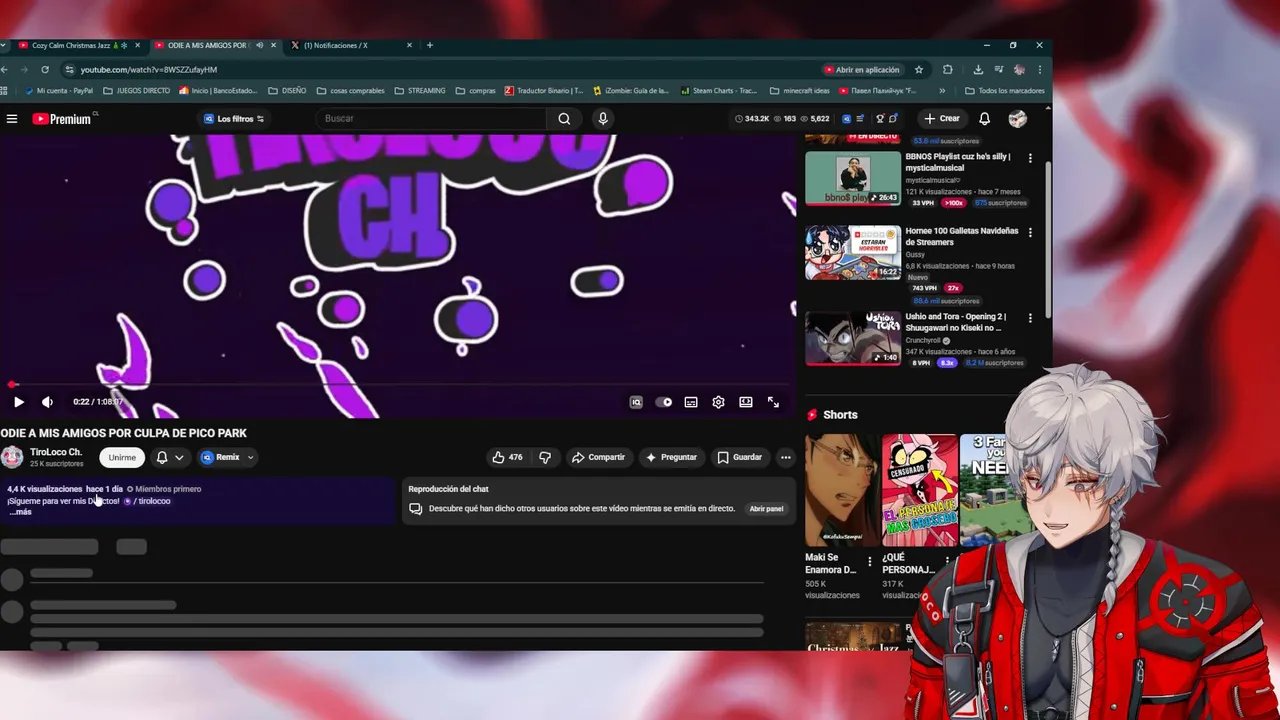1280x720 pixels.
Task: Reload the page with refresh button
Action: (45, 70)
